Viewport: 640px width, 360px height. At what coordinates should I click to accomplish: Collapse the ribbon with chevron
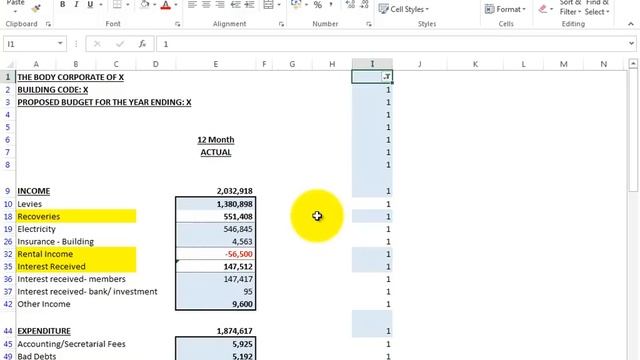[631, 24]
